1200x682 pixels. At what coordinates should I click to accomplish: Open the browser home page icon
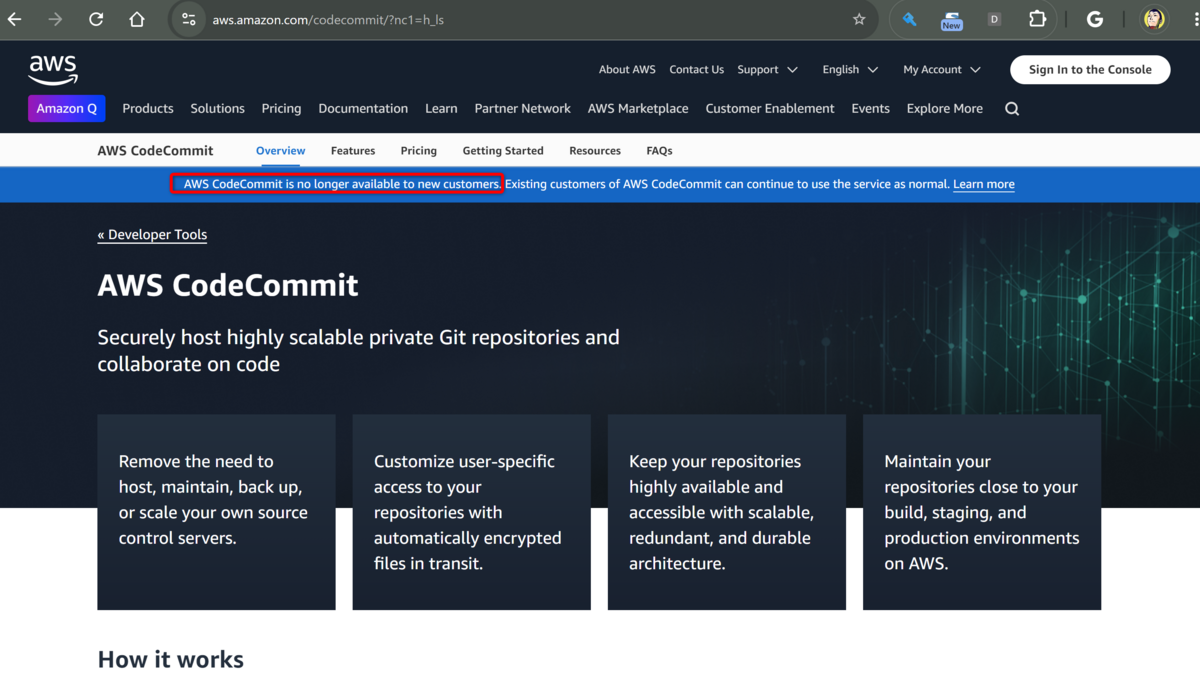coord(137,19)
